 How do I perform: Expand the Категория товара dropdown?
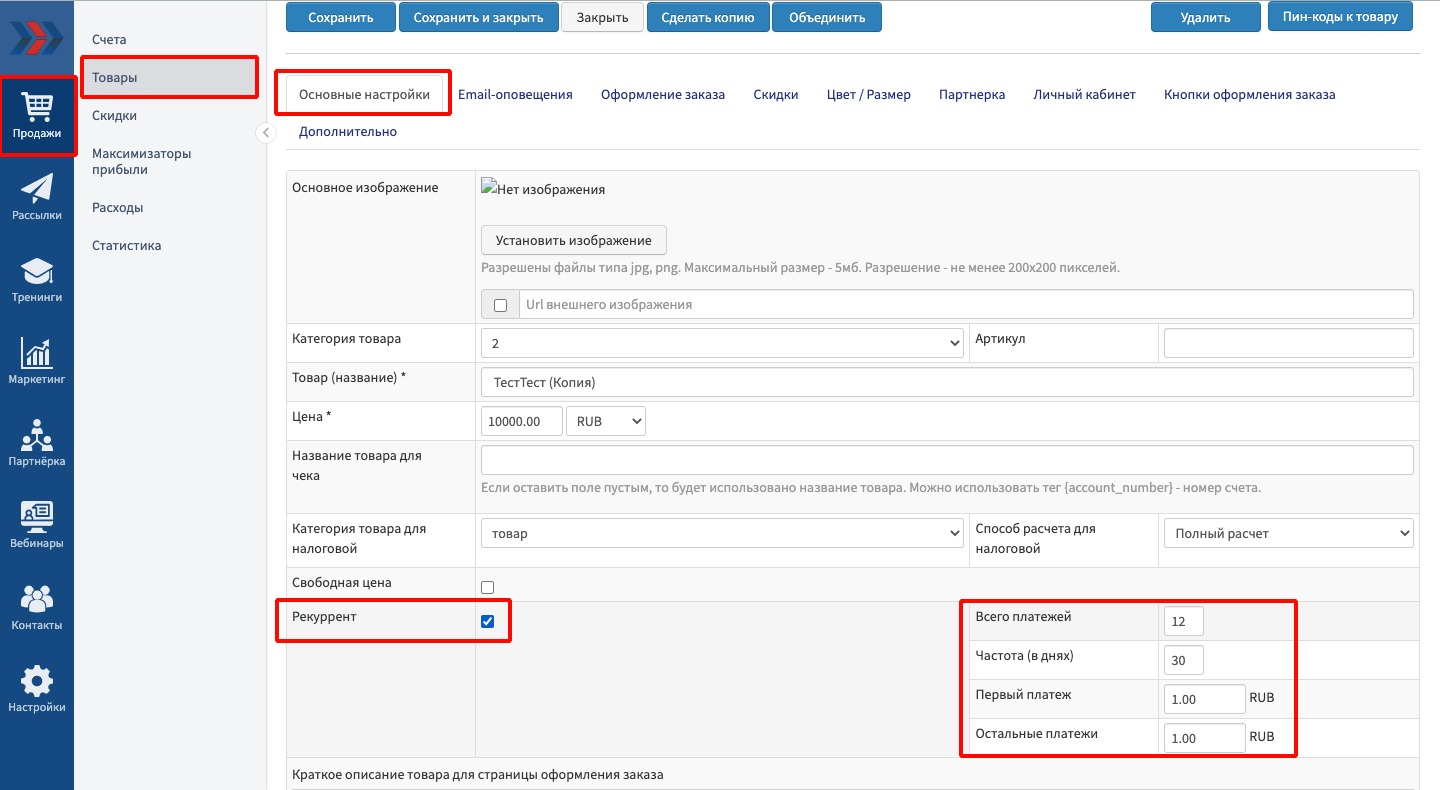click(722, 342)
